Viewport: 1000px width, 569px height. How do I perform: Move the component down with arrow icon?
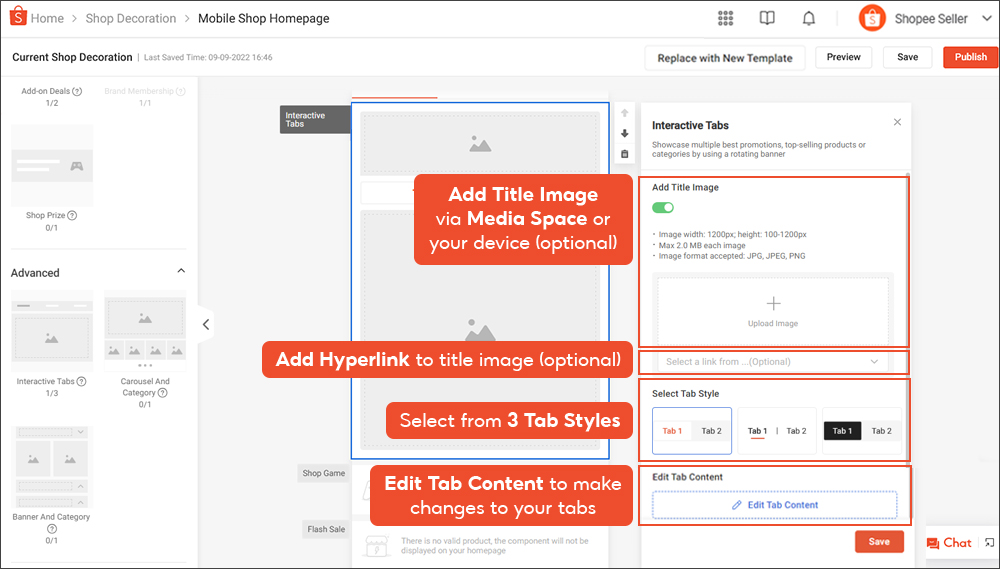coord(625,133)
